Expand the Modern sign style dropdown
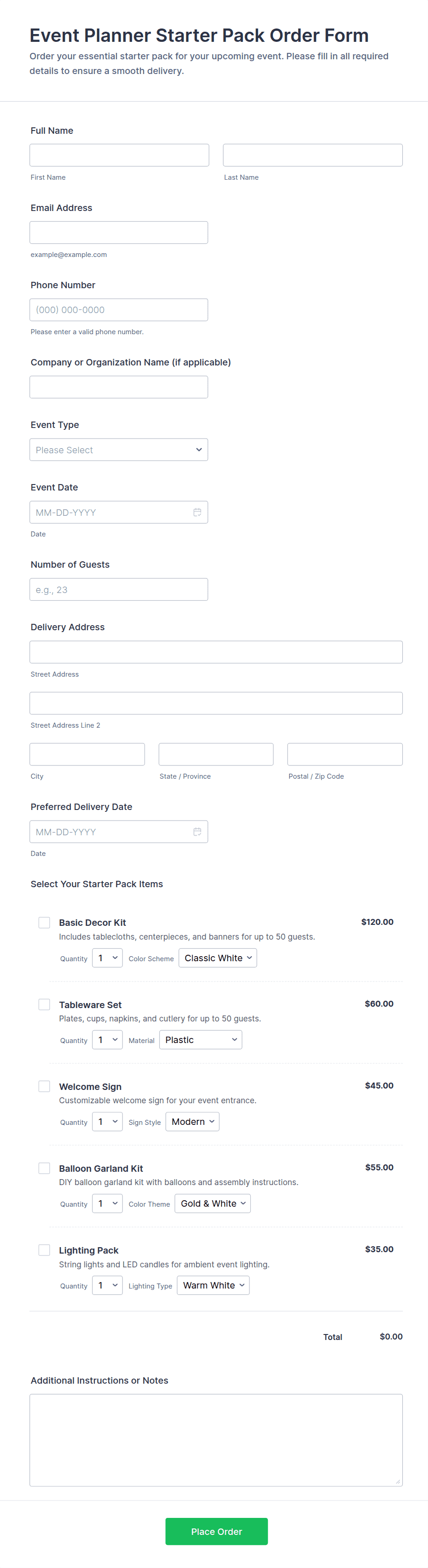428x1568 pixels. 193,1121
